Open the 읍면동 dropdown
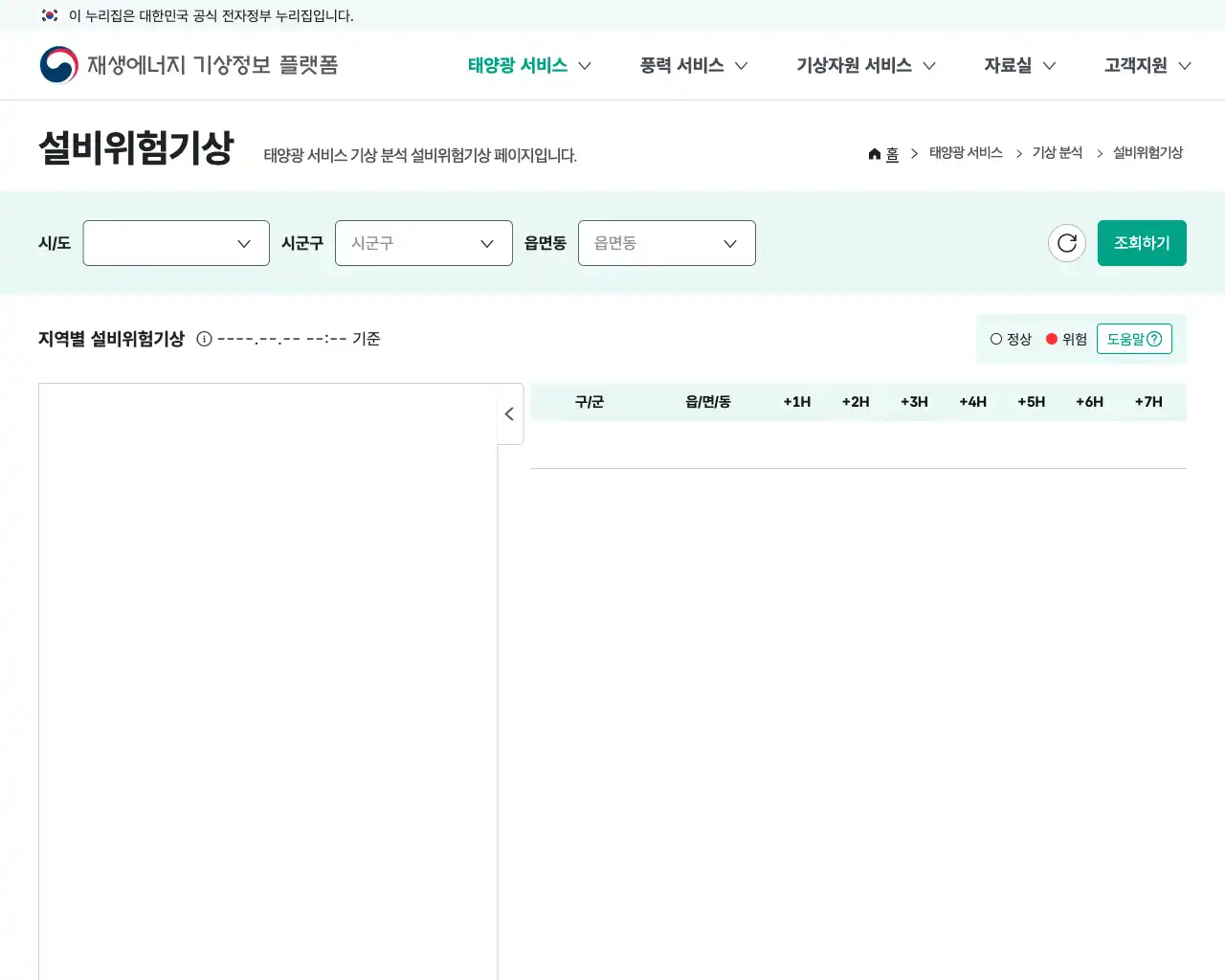The image size is (1225, 980). point(667,243)
